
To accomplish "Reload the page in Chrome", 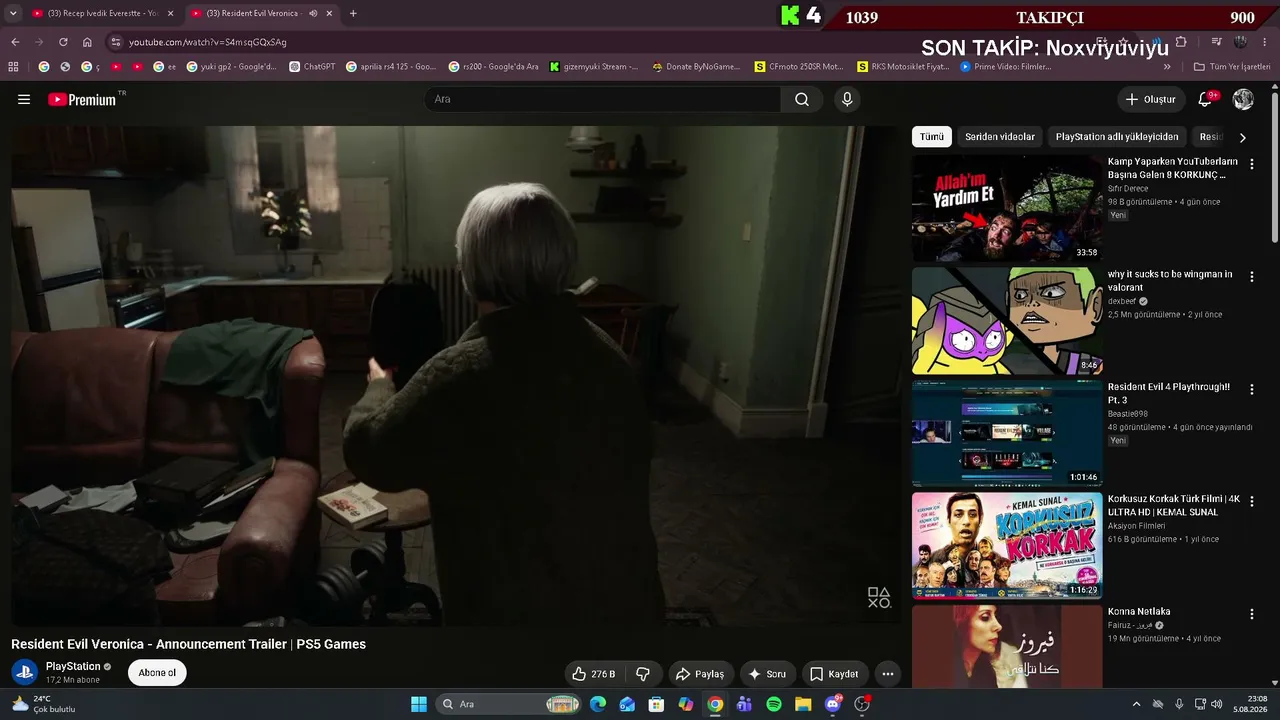I will (x=63, y=42).
